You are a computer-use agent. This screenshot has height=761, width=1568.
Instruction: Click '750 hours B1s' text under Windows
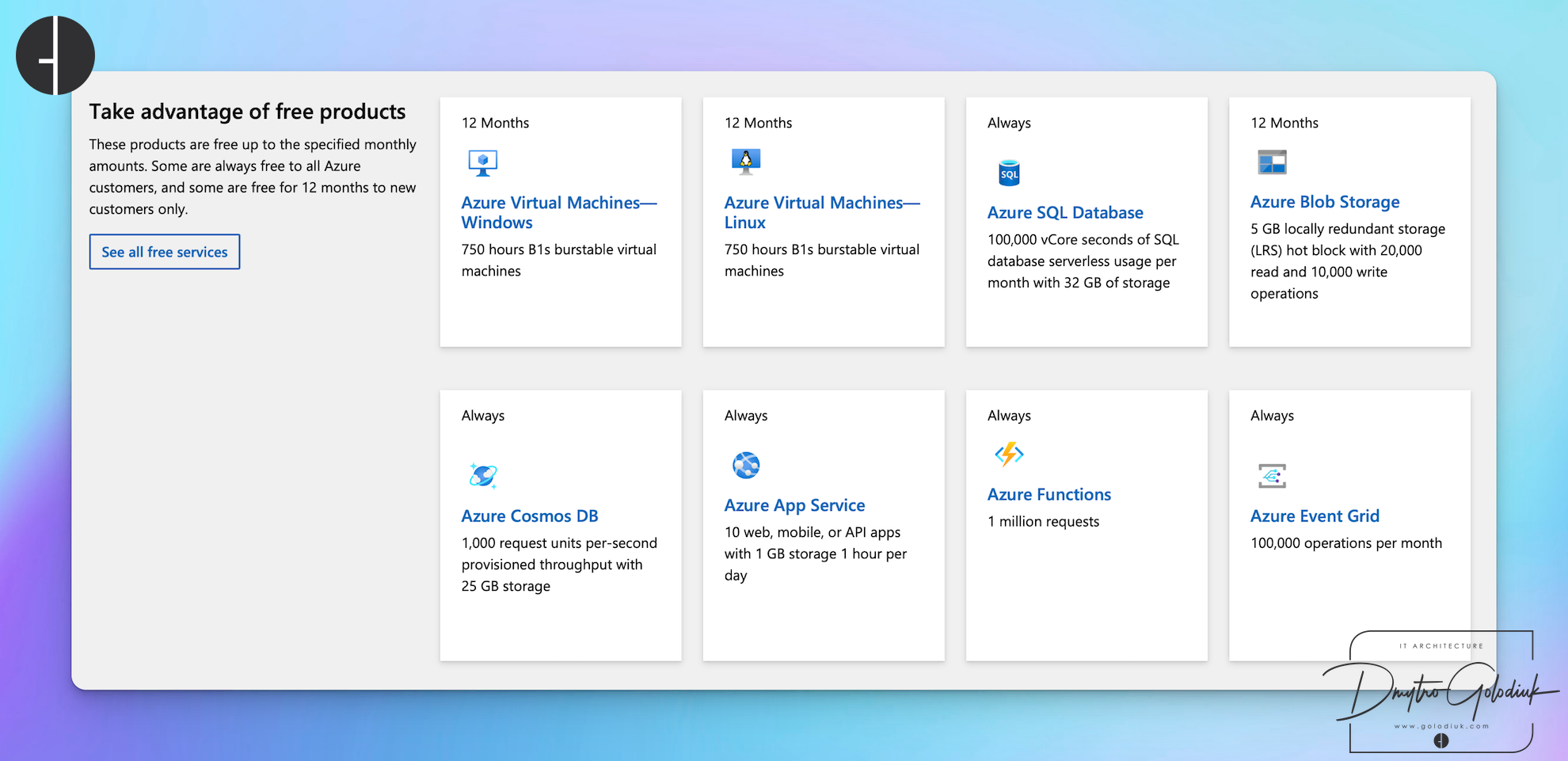[x=559, y=260]
